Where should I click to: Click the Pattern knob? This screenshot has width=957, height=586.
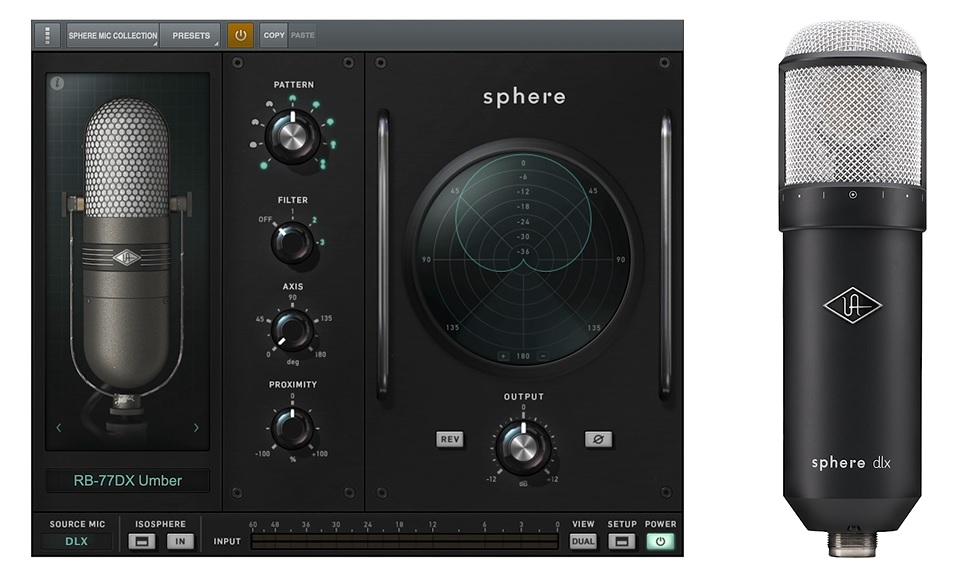pos(292,137)
